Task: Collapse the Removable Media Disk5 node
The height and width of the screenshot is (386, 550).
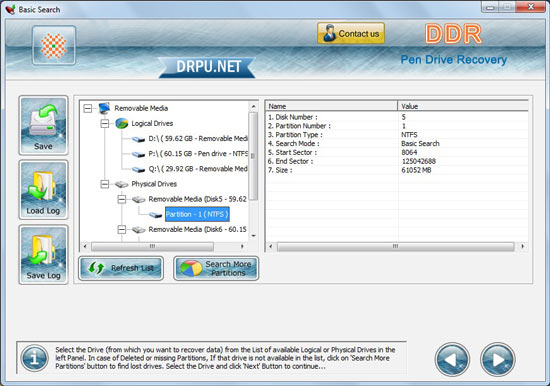Action: pos(122,199)
